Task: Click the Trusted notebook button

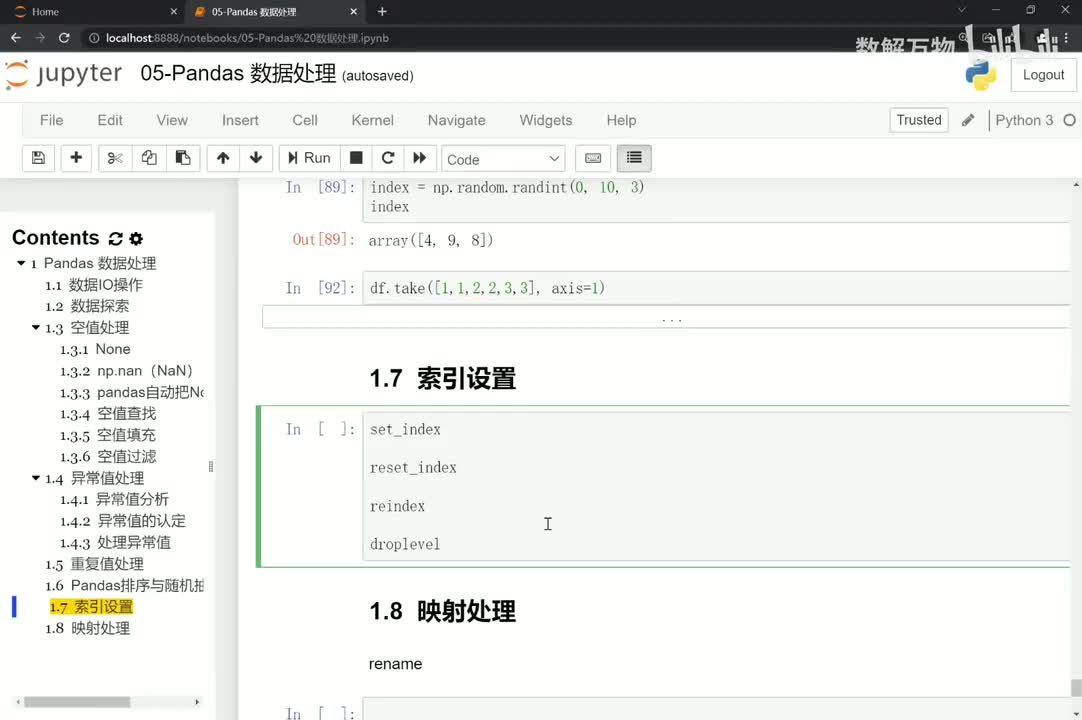Action: (x=918, y=120)
